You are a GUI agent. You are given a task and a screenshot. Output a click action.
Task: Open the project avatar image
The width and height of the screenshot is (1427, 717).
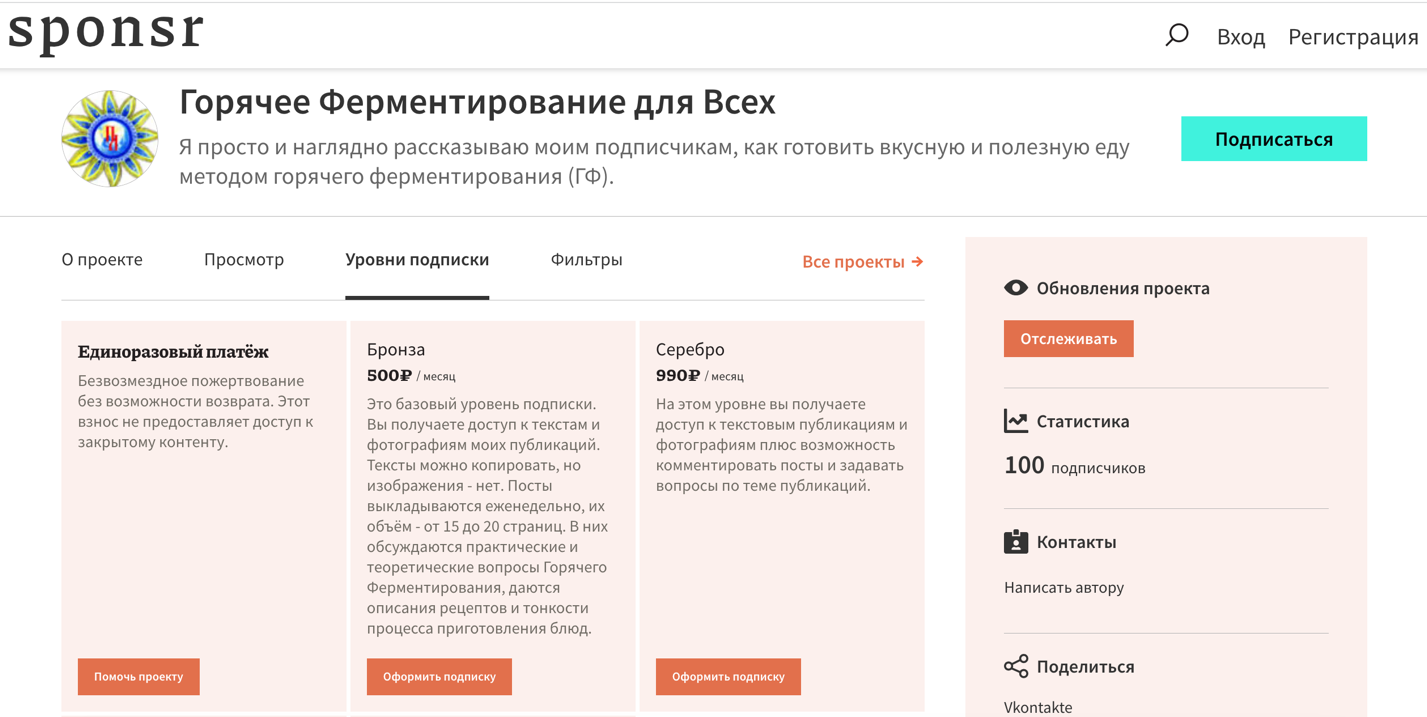coord(110,139)
